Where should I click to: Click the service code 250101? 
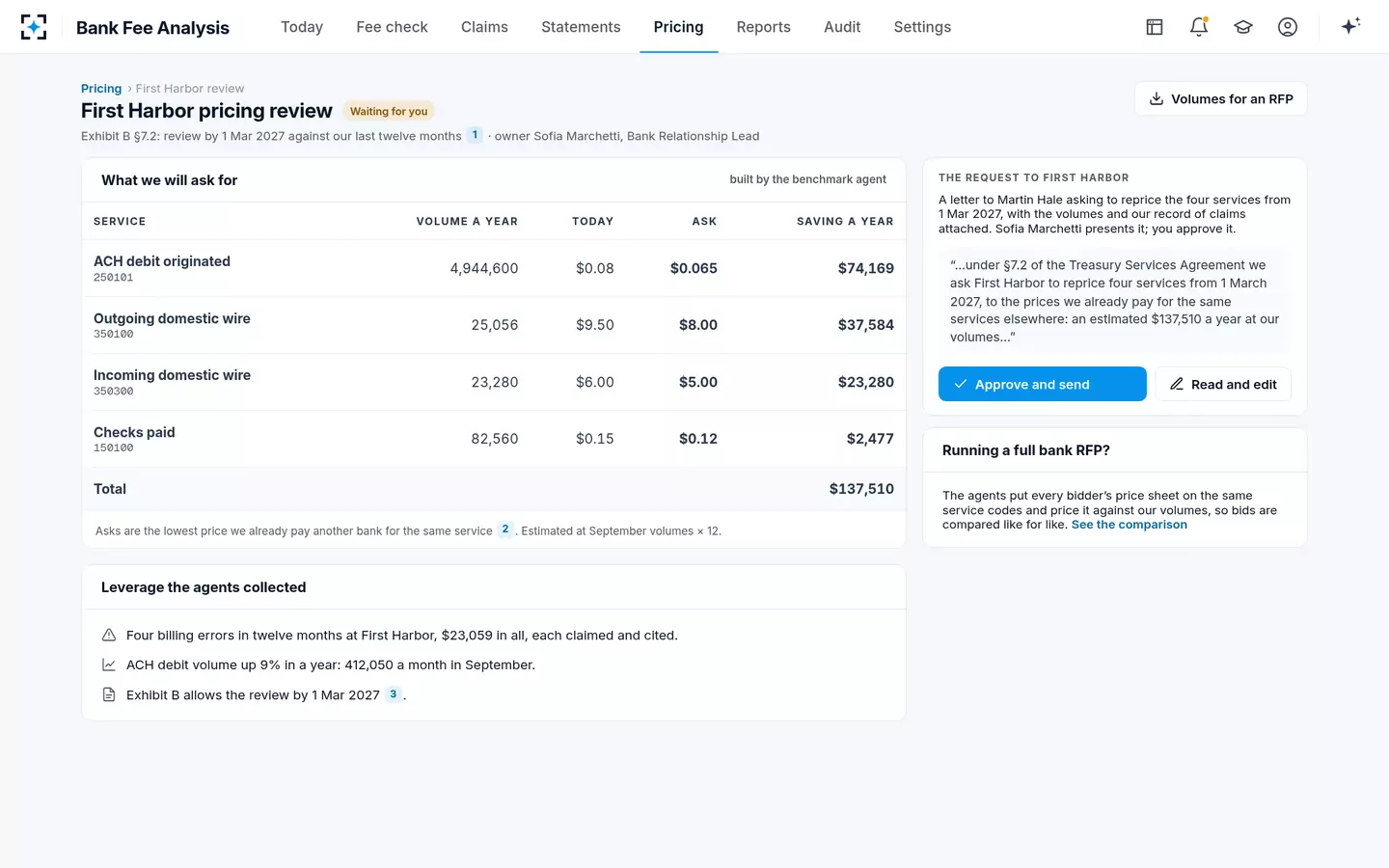coord(114,278)
